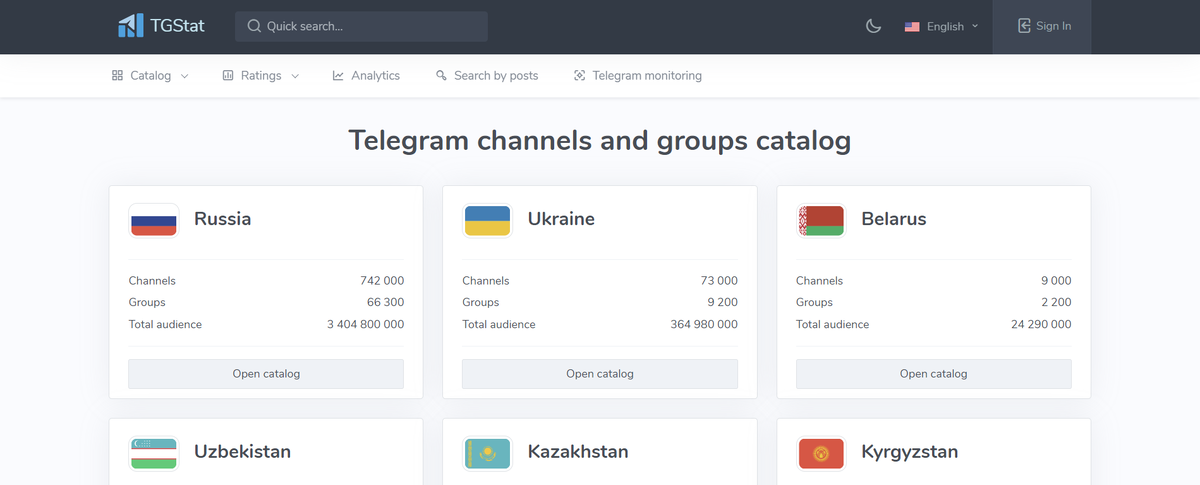Click the Catalog grid icon

(x=117, y=76)
